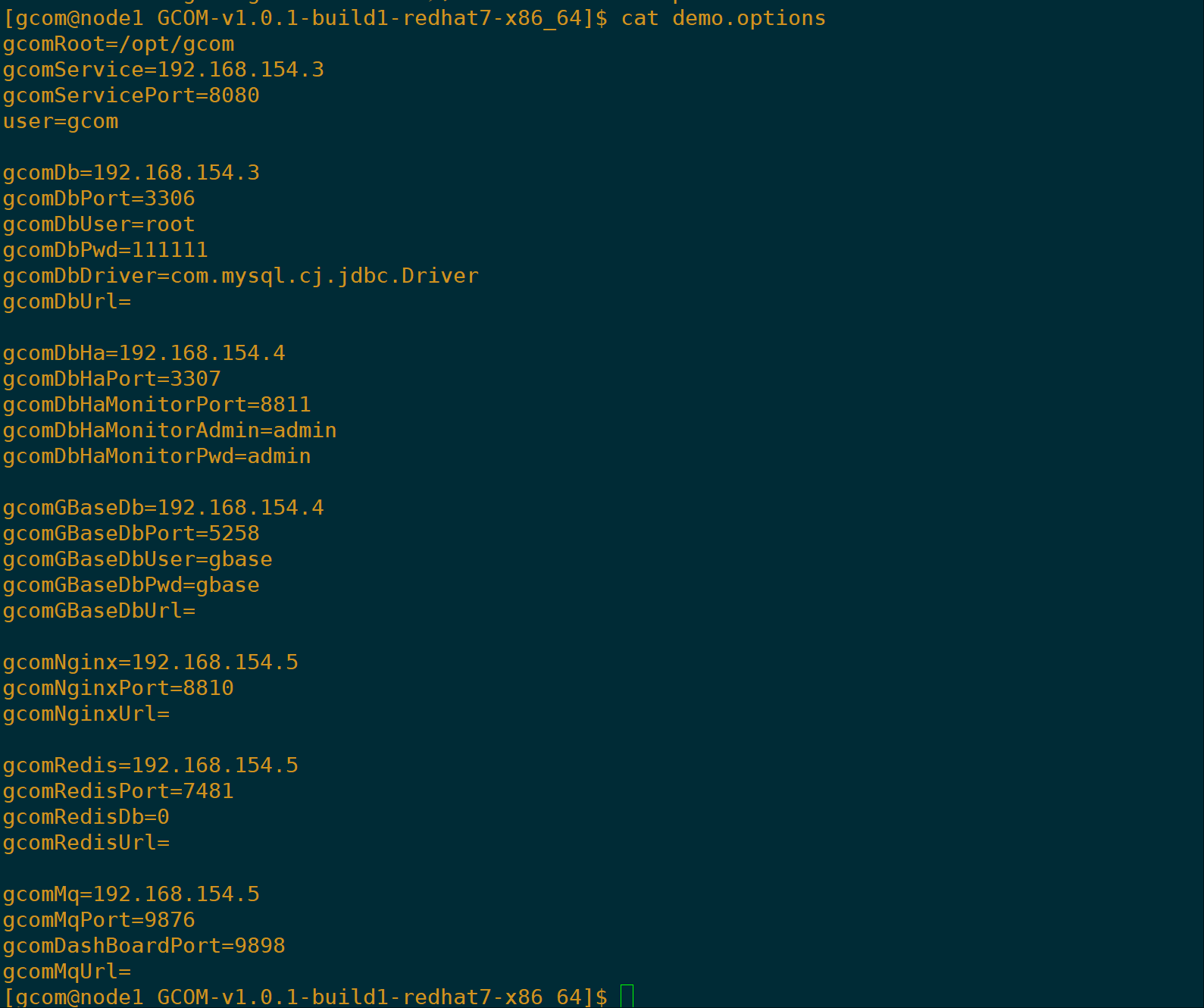1204x1008 pixels.
Task: Click the 'cat demo.options' command text
Action: [x=723, y=18]
